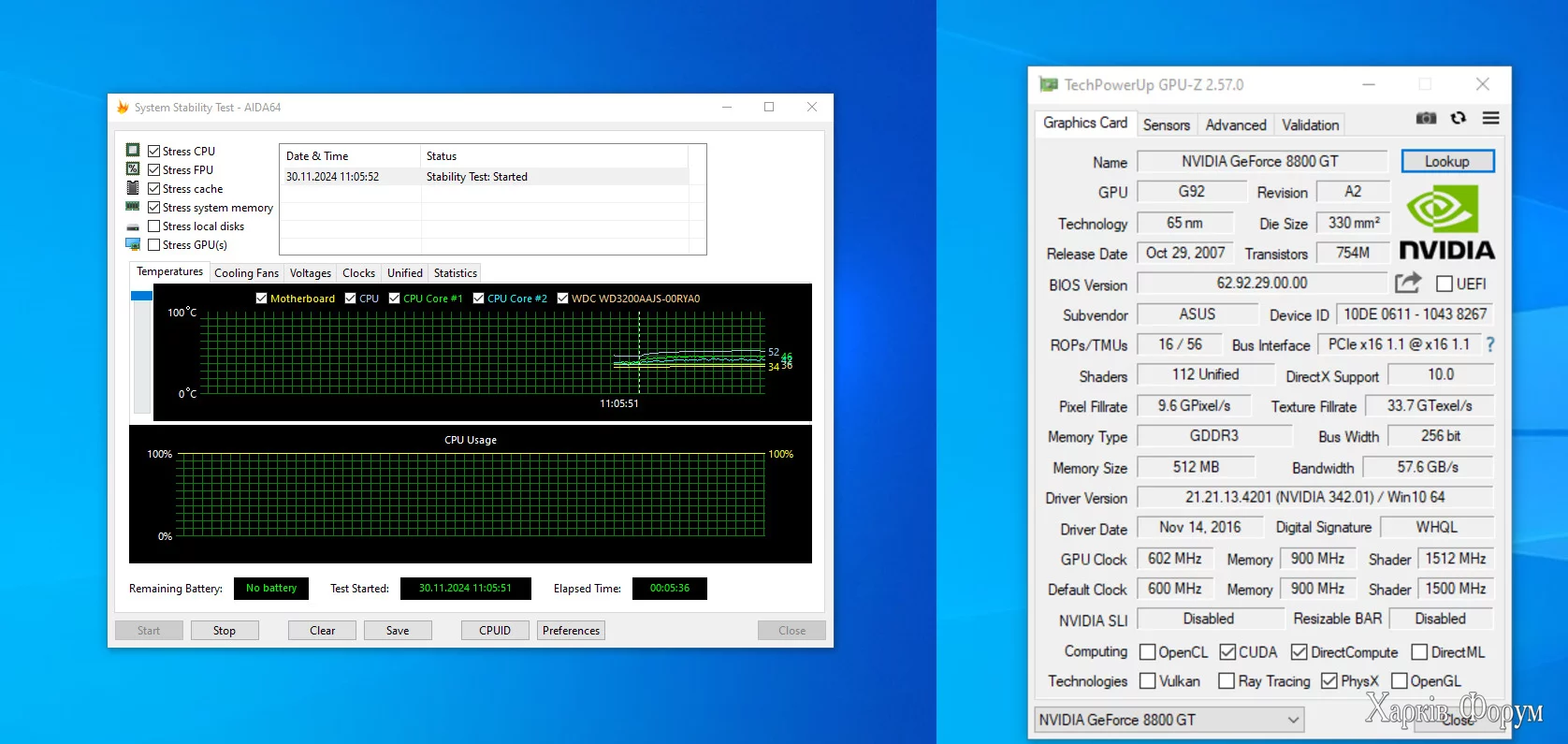Viewport: 1568px width, 744px height.
Task: Click the Bus Interface question mark icon
Action: [1490, 345]
